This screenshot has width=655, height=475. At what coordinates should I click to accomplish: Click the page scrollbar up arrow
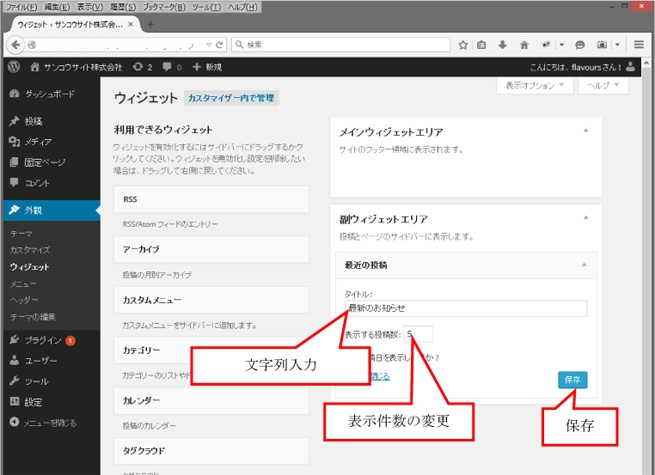click(x=647, y=63)
